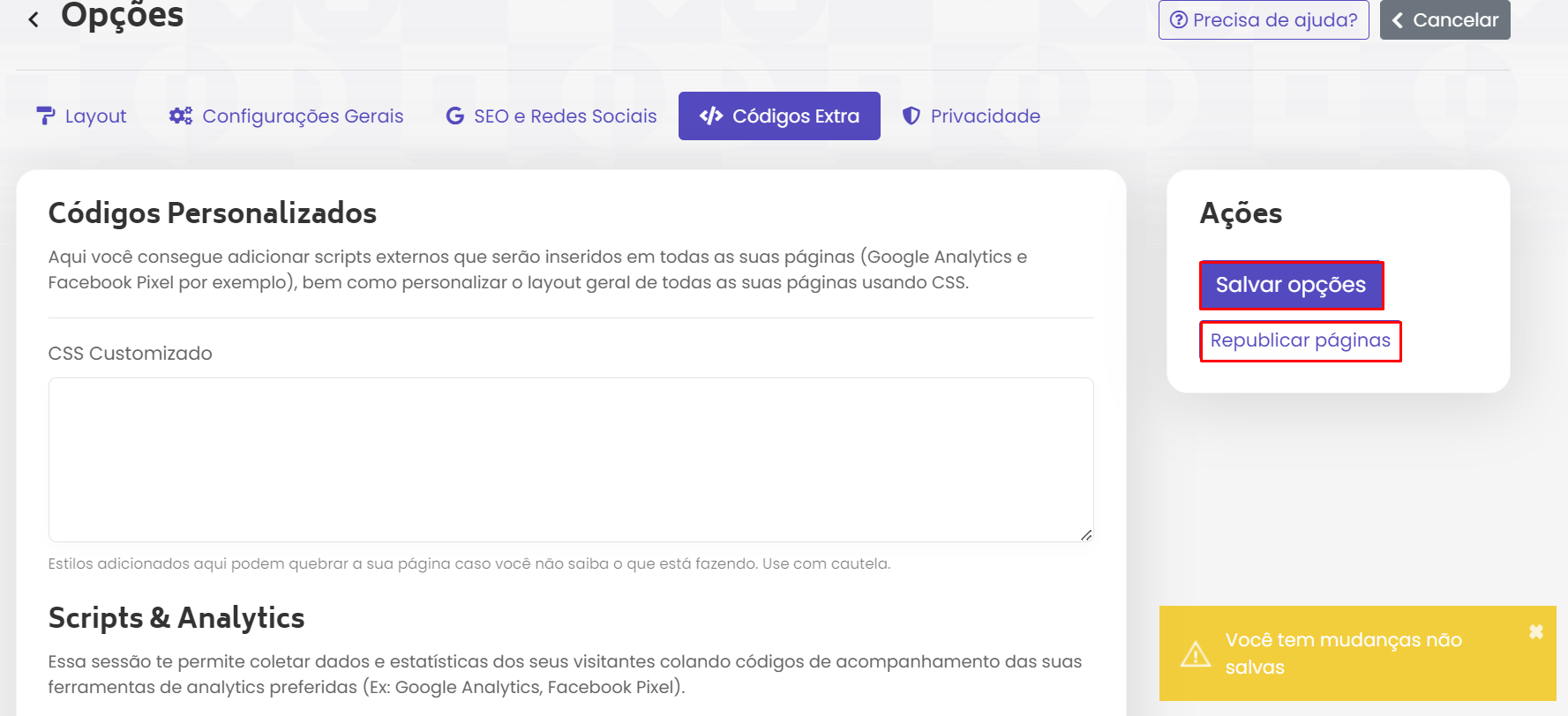The image size is (1568, 716).
Task: Click the warning triangle icon
Action: pos(1196,654)
